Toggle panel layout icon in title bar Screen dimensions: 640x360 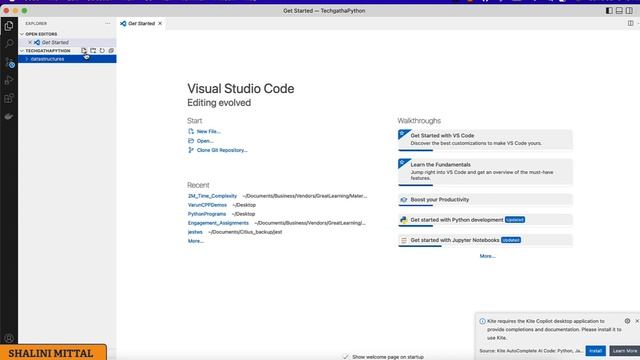tap(619, 11)
